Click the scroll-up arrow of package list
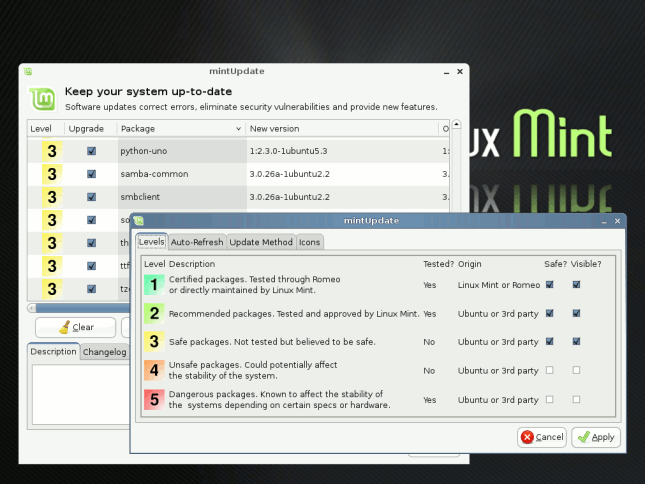 456,124
